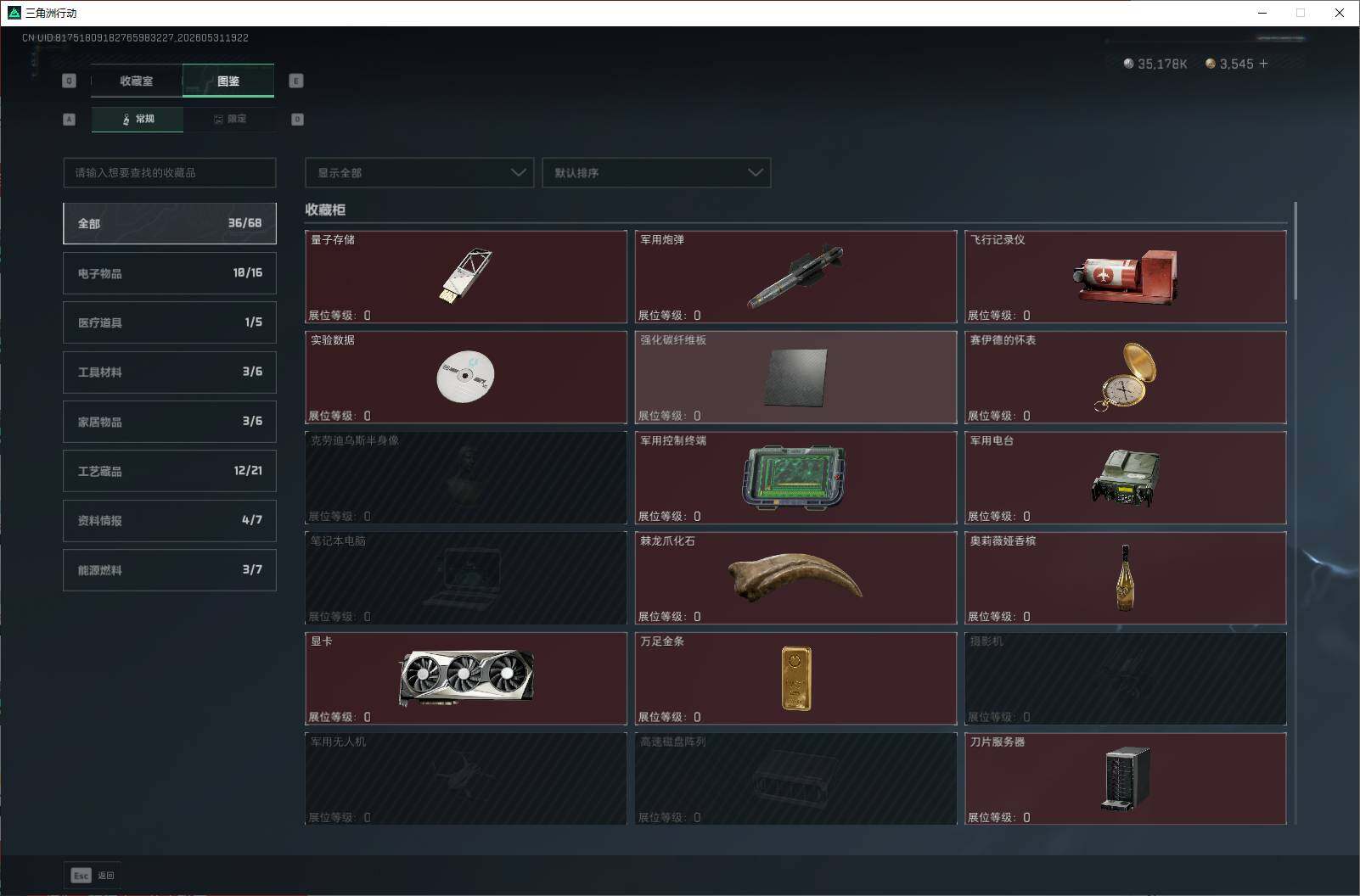Click the locked 军用无人机 drone item
Screen dimensions: 1360x896
tap(465, 779)
